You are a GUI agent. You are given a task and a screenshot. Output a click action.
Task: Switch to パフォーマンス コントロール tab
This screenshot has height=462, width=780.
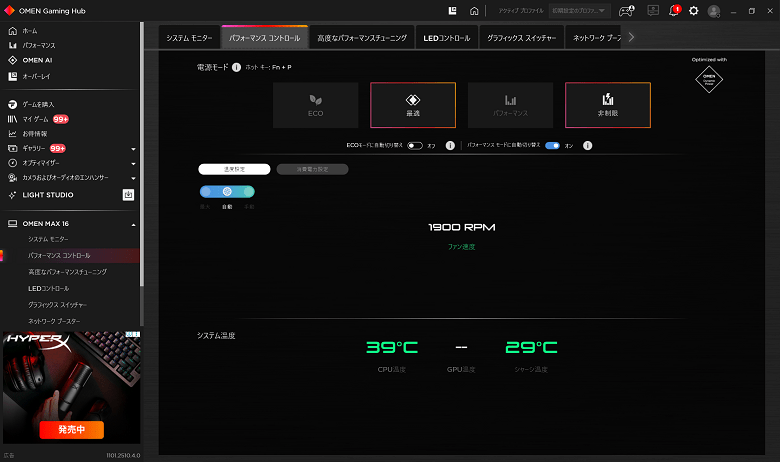pos(265,38)
